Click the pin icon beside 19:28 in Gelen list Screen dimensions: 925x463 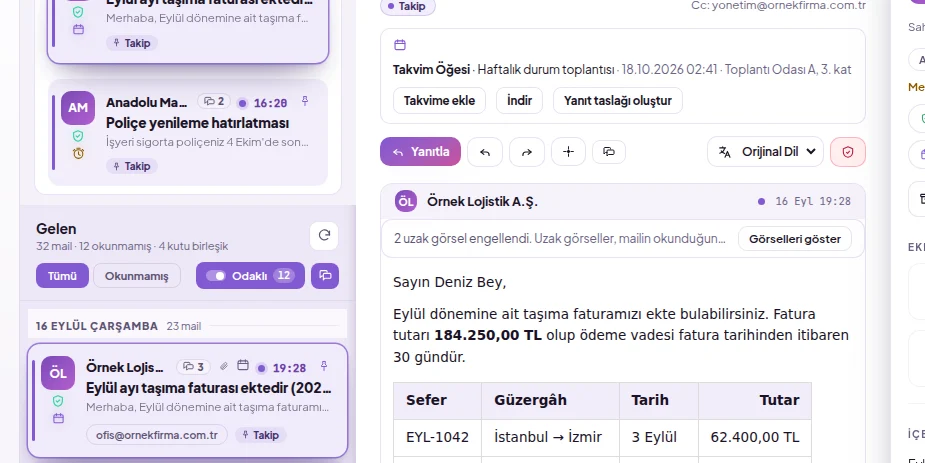coord(324,366)
